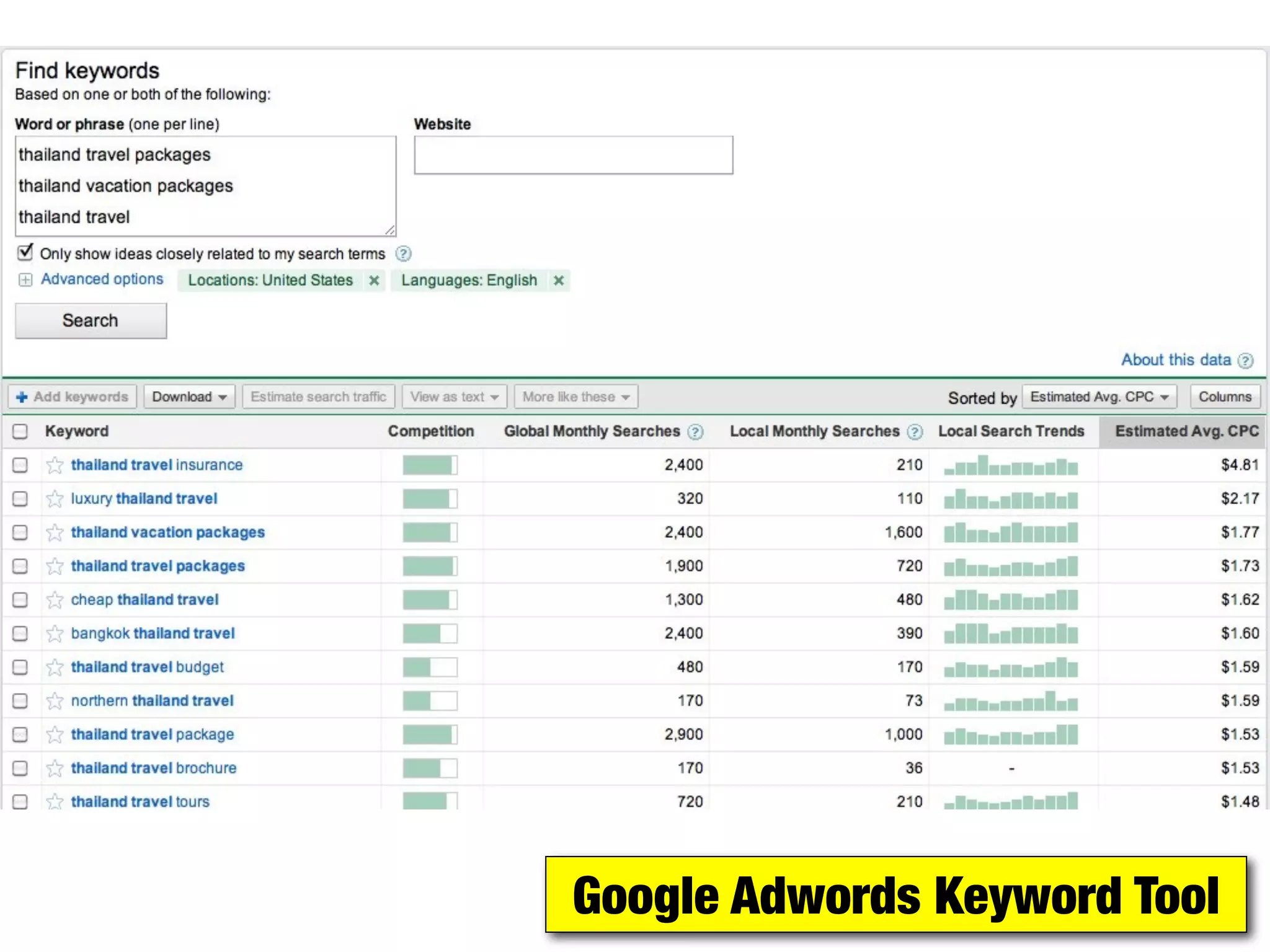Star the 'cheap thailand travel' keyword
Viewport: 1270px width, 952px height.
[x=55, y=599]
